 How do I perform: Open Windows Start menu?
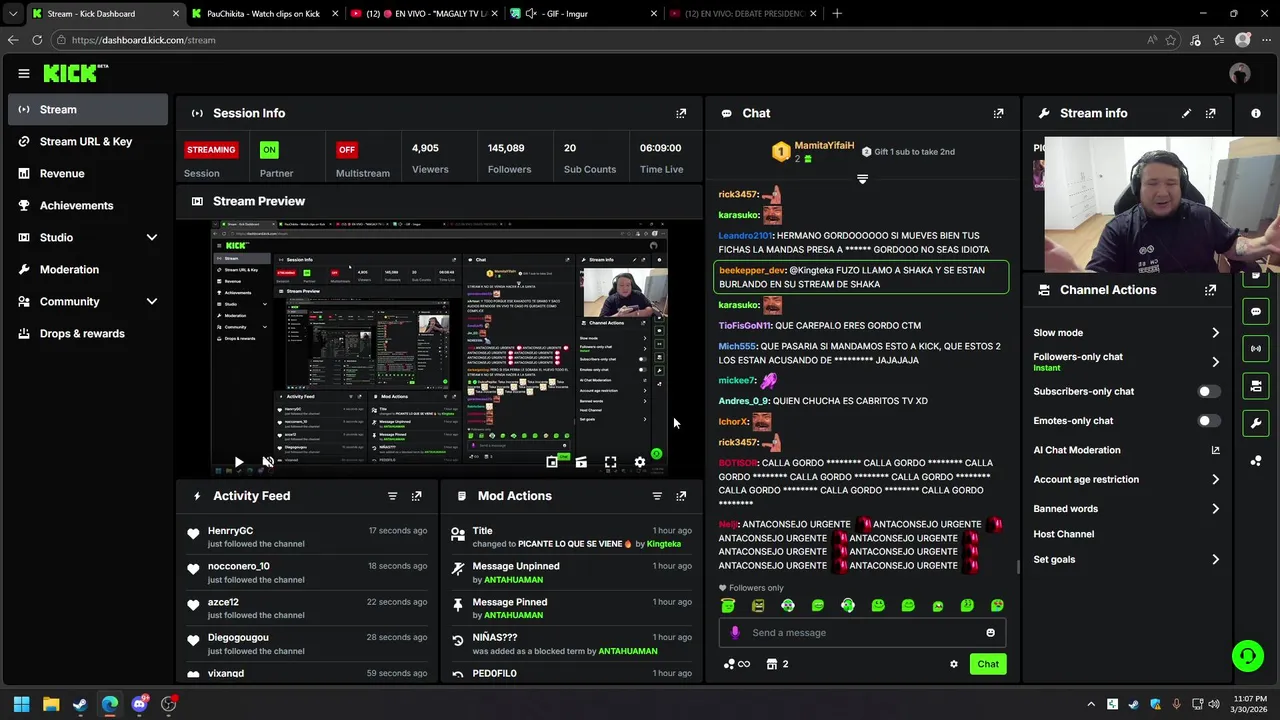point(21,704)
